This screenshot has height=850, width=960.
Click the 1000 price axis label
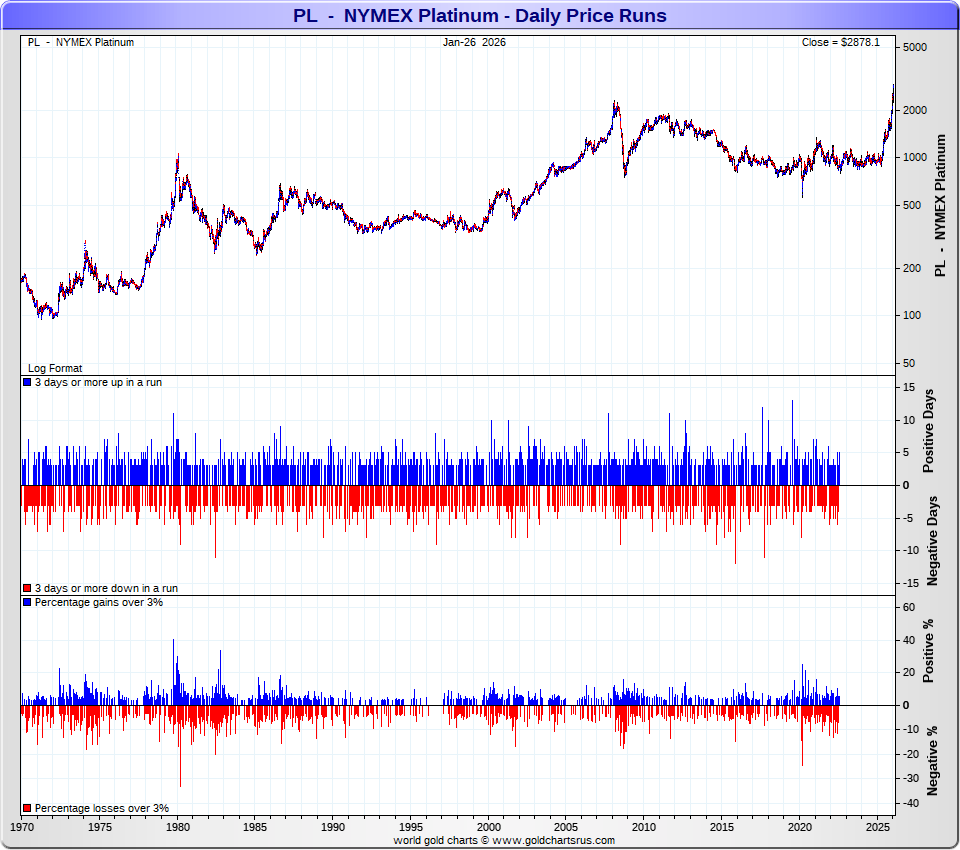pos(915,157)
